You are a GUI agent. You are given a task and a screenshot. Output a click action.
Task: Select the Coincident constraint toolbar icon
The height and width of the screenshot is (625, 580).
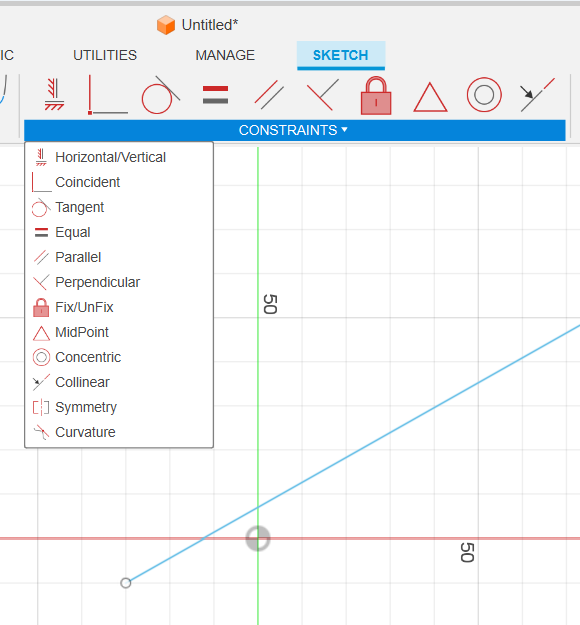(x=108, y=95)
